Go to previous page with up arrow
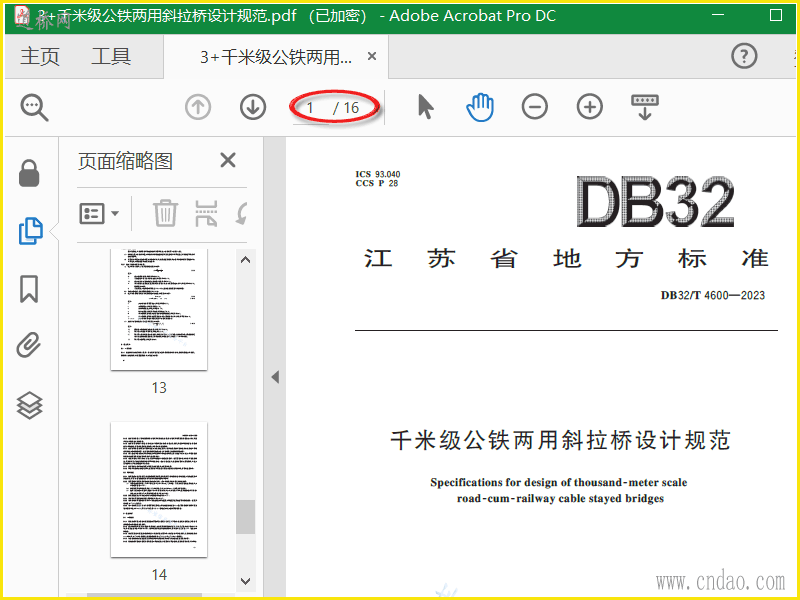 pos(198,108)
